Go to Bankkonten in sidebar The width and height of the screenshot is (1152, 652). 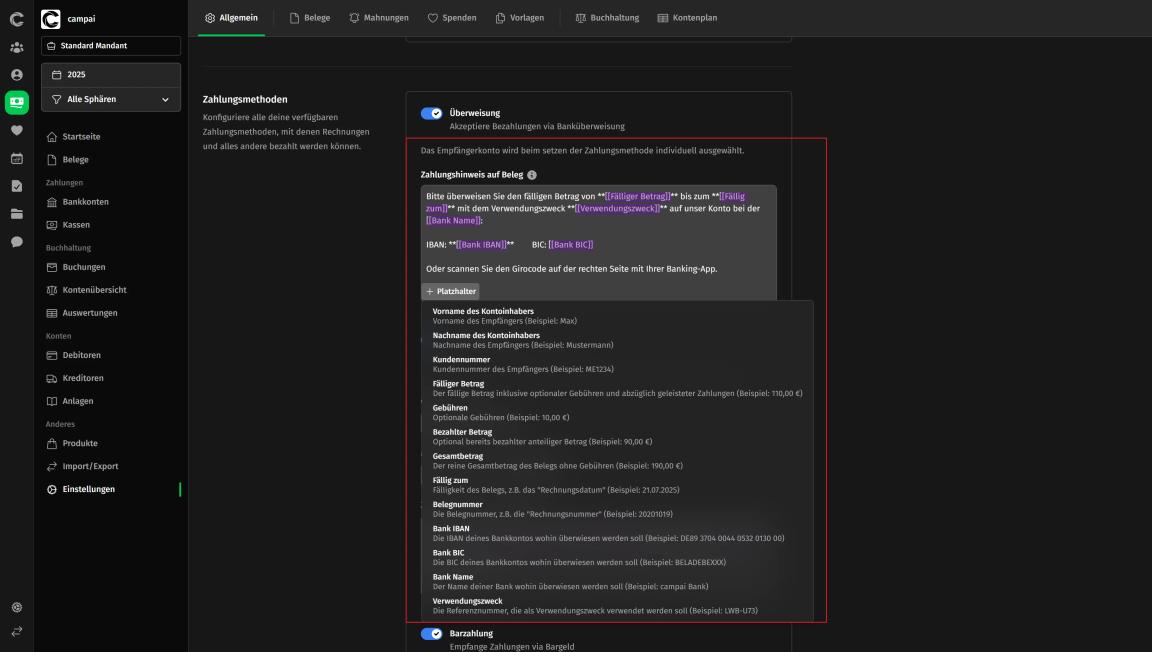pos(85,201)
